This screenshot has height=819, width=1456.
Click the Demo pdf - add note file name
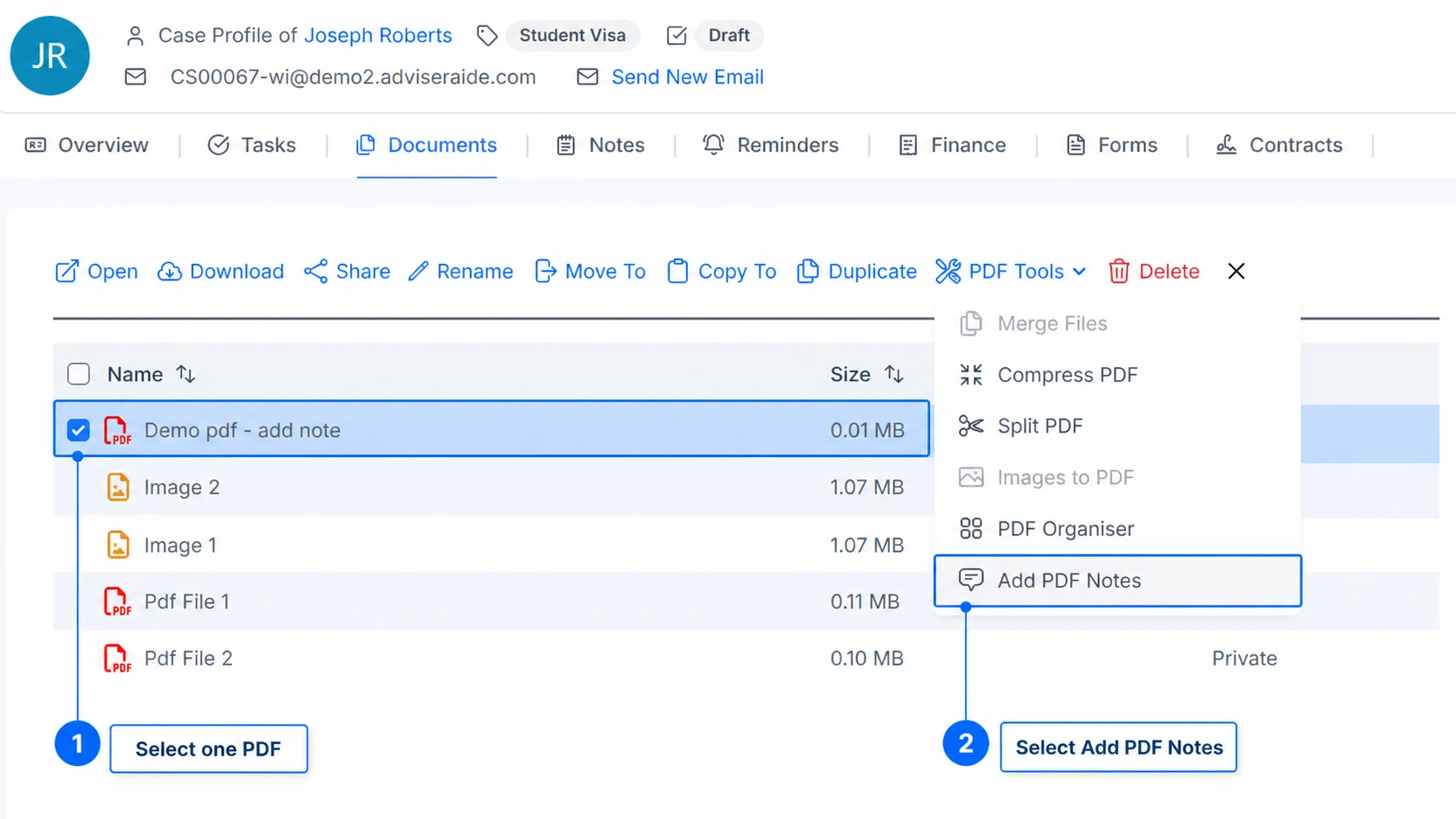pyautogui.click(x=242, y=430)
